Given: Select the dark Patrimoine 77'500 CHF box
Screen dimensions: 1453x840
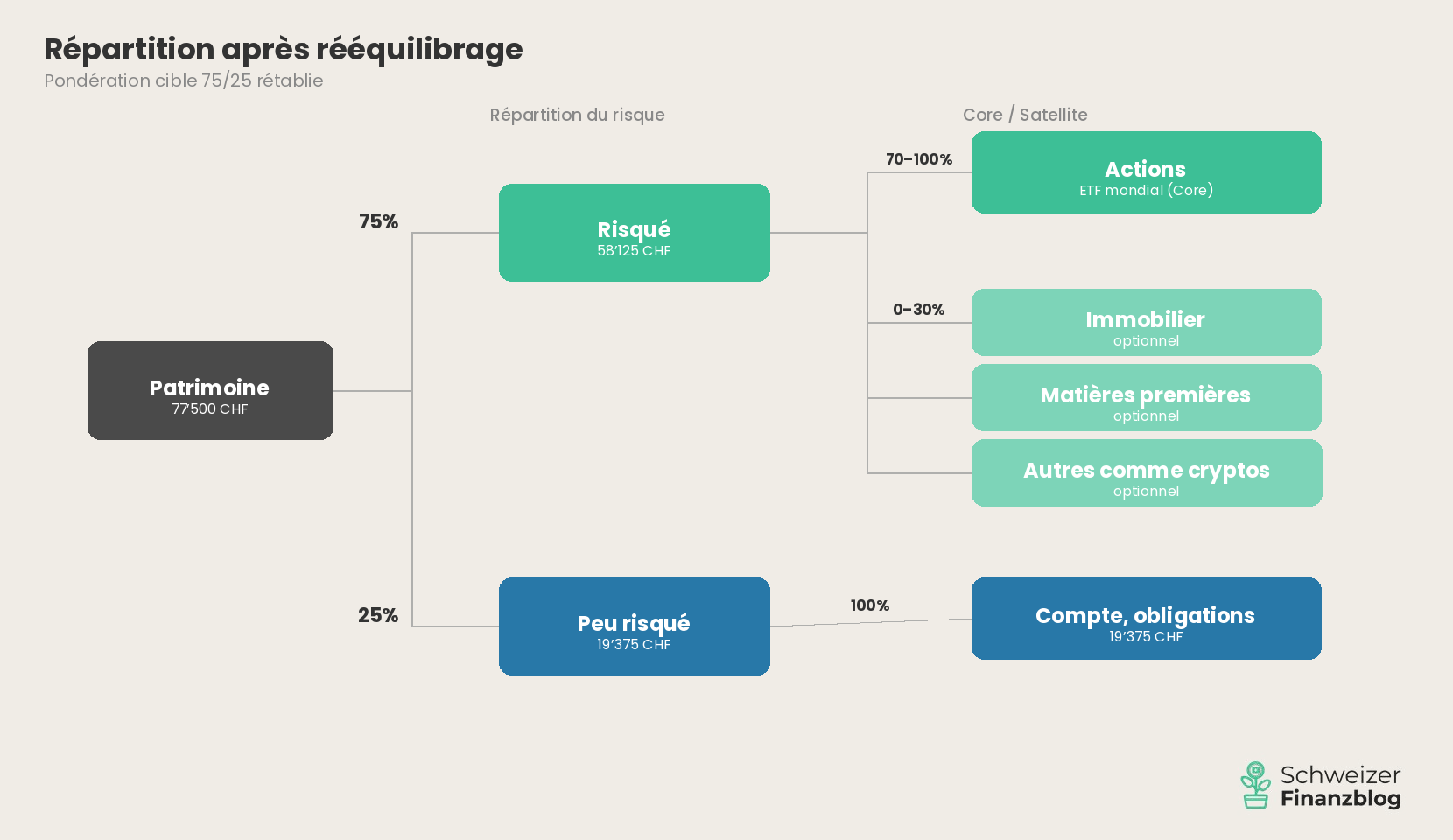Looking at the screenshot, I should (210, 390).
